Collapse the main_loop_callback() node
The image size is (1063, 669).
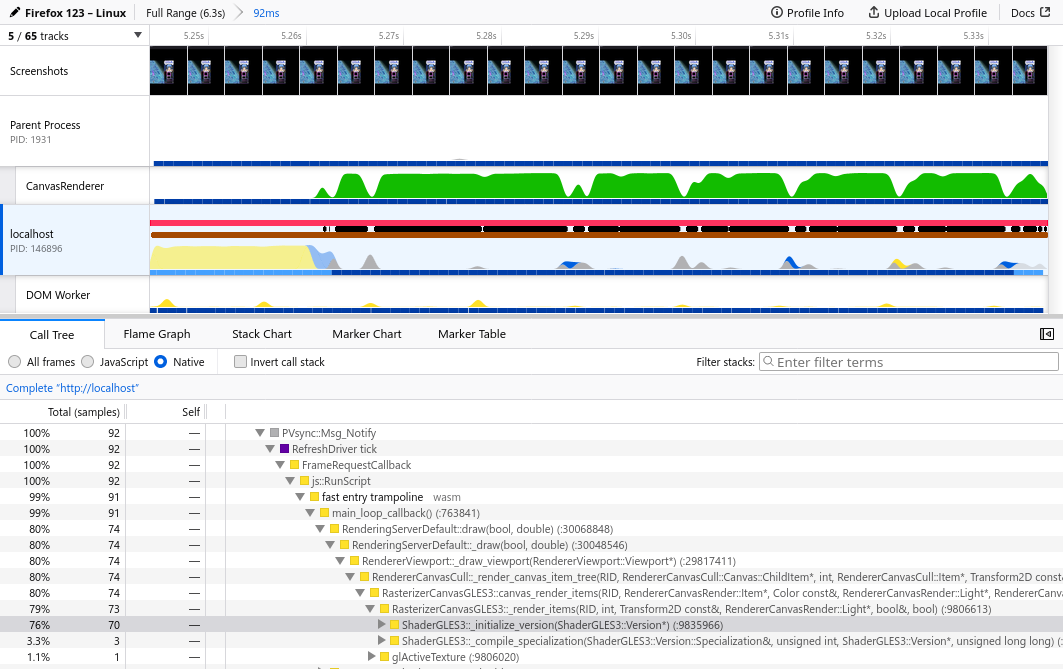[x=310, y=513]
